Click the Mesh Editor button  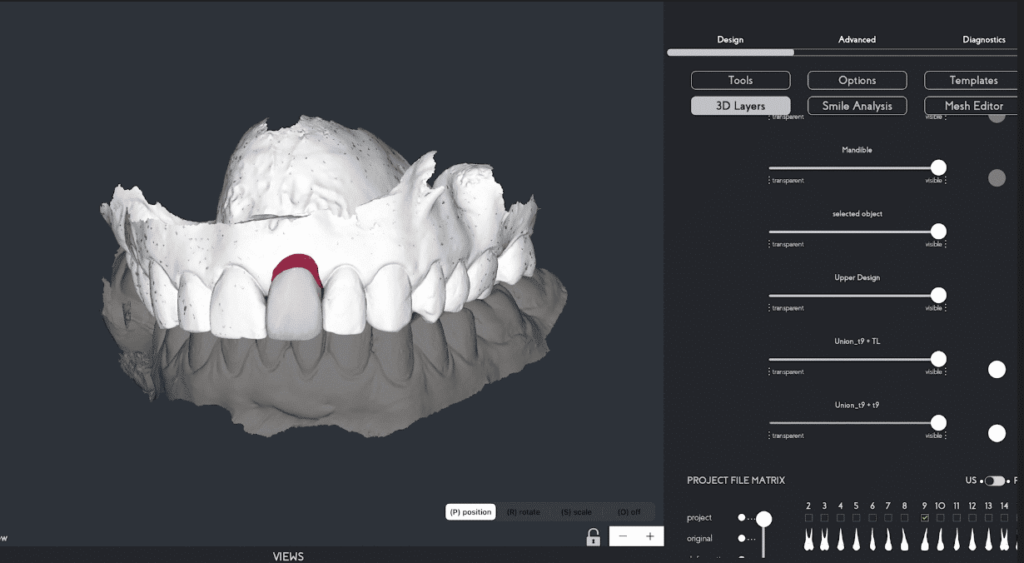click(973, 106)
